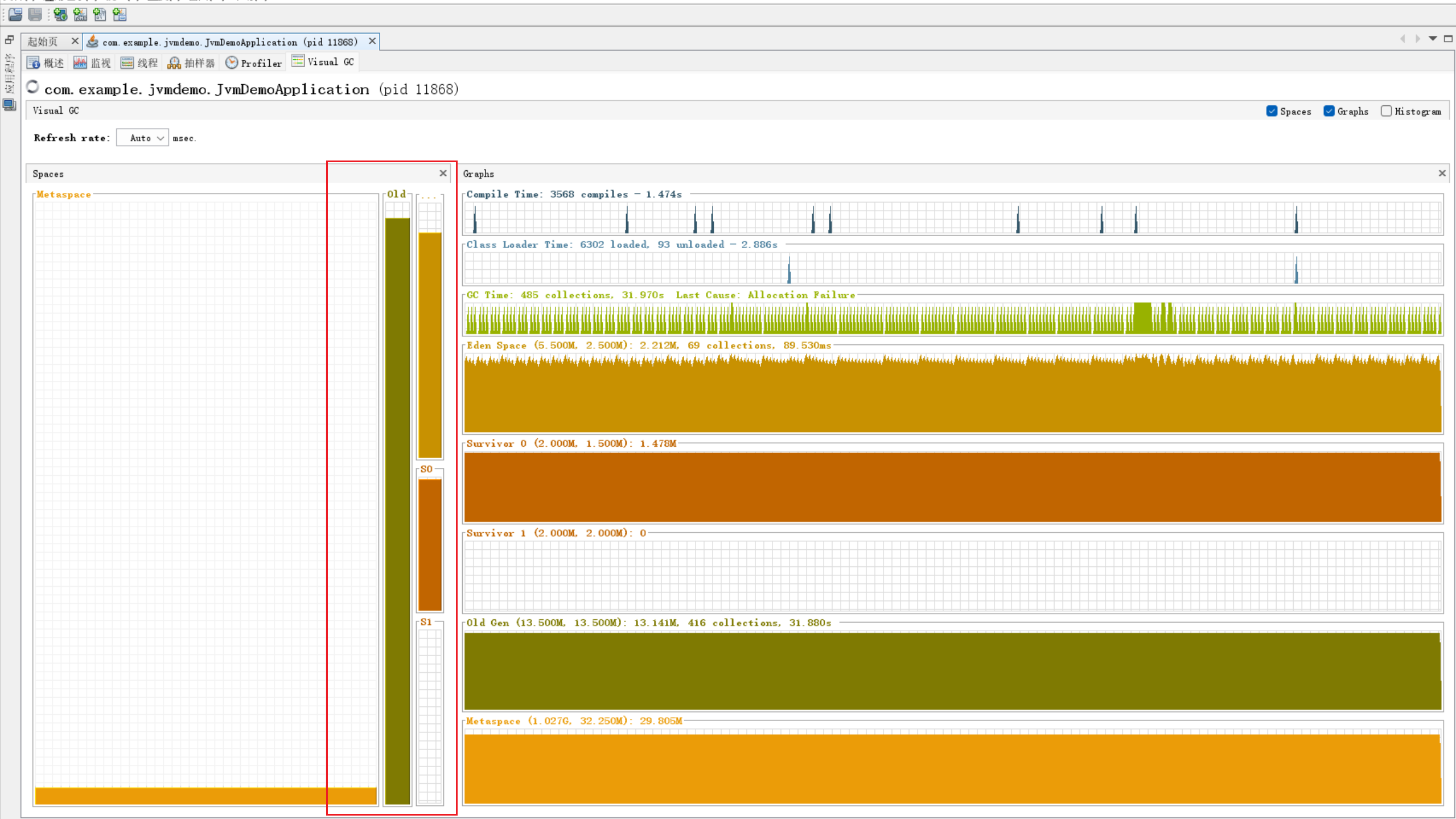1456x819 pixels.
Task: Click the 'Refresh rate:' label
Action: point(72,138)
